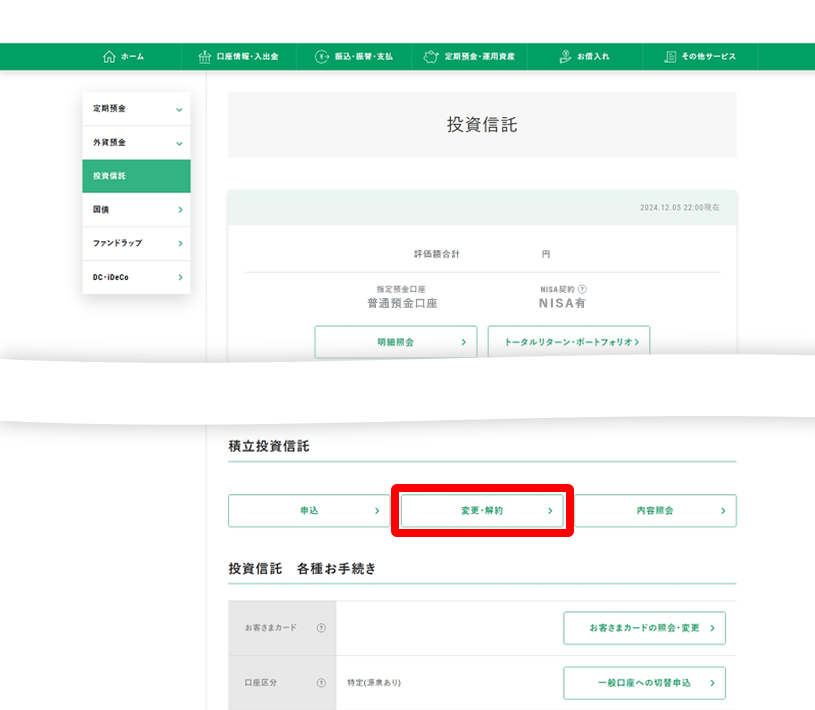Click the help icon next to 口座区分
Image resolution: width=815 pixels, height=710 pixels.
click(321, 683)
